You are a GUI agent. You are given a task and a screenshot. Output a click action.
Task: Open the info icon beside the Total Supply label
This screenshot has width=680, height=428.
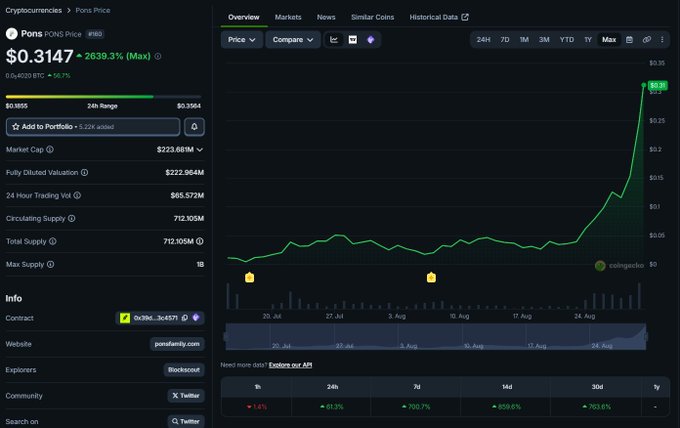(52, 242)
